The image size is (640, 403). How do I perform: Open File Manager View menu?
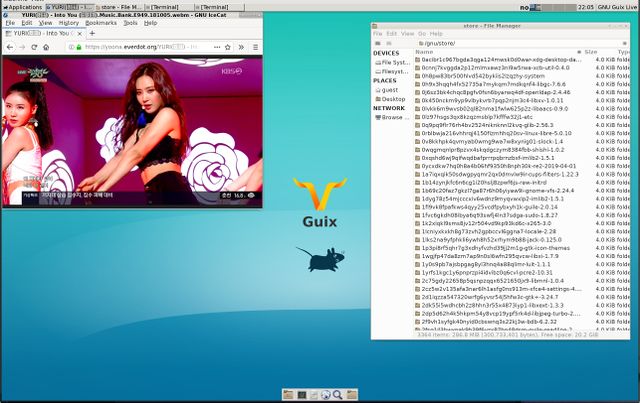pyautogui.click(x=407, y=33)
